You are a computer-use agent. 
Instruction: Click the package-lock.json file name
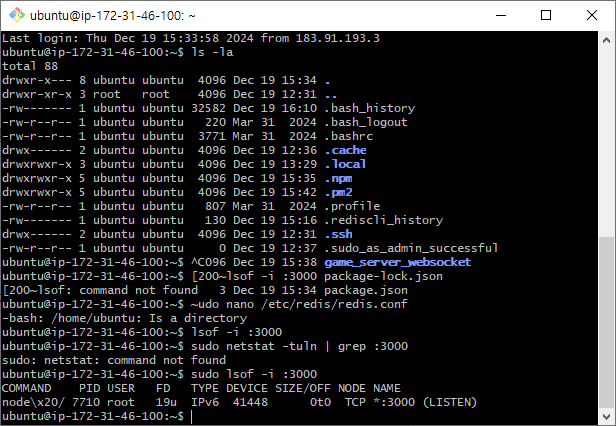[x=384, y=276]
